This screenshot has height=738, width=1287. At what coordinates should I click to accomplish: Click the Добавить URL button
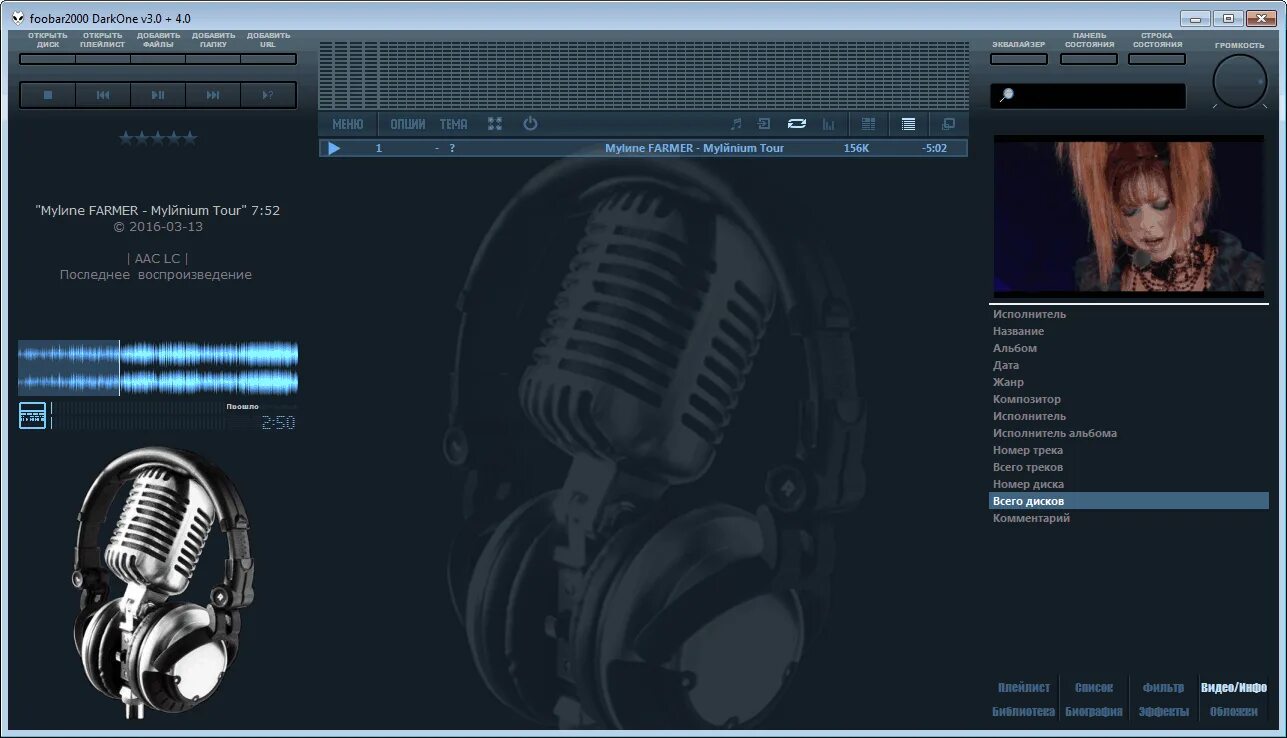click(x=269, y=59)
